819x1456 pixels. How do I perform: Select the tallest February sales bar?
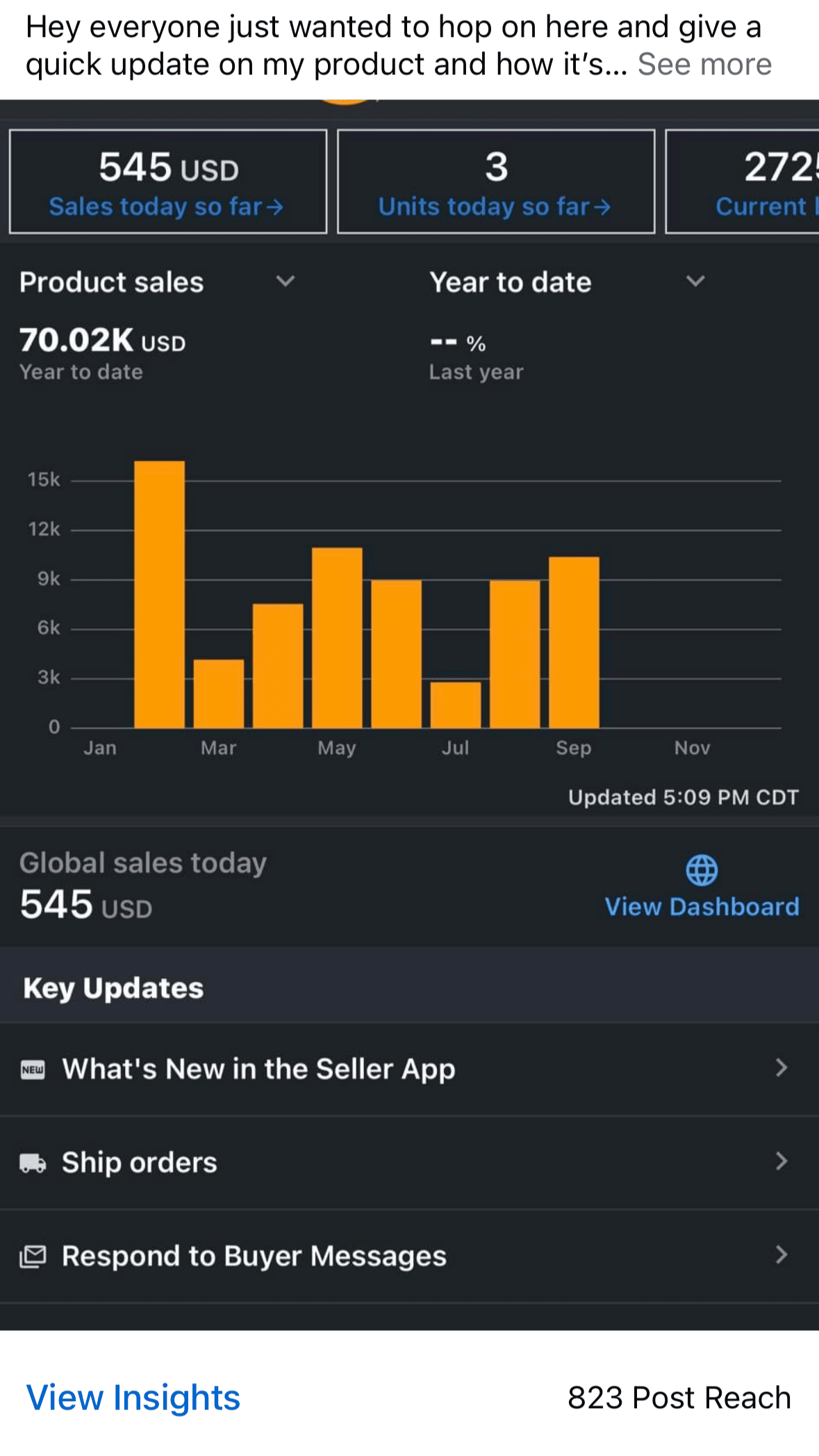[160, 594]
